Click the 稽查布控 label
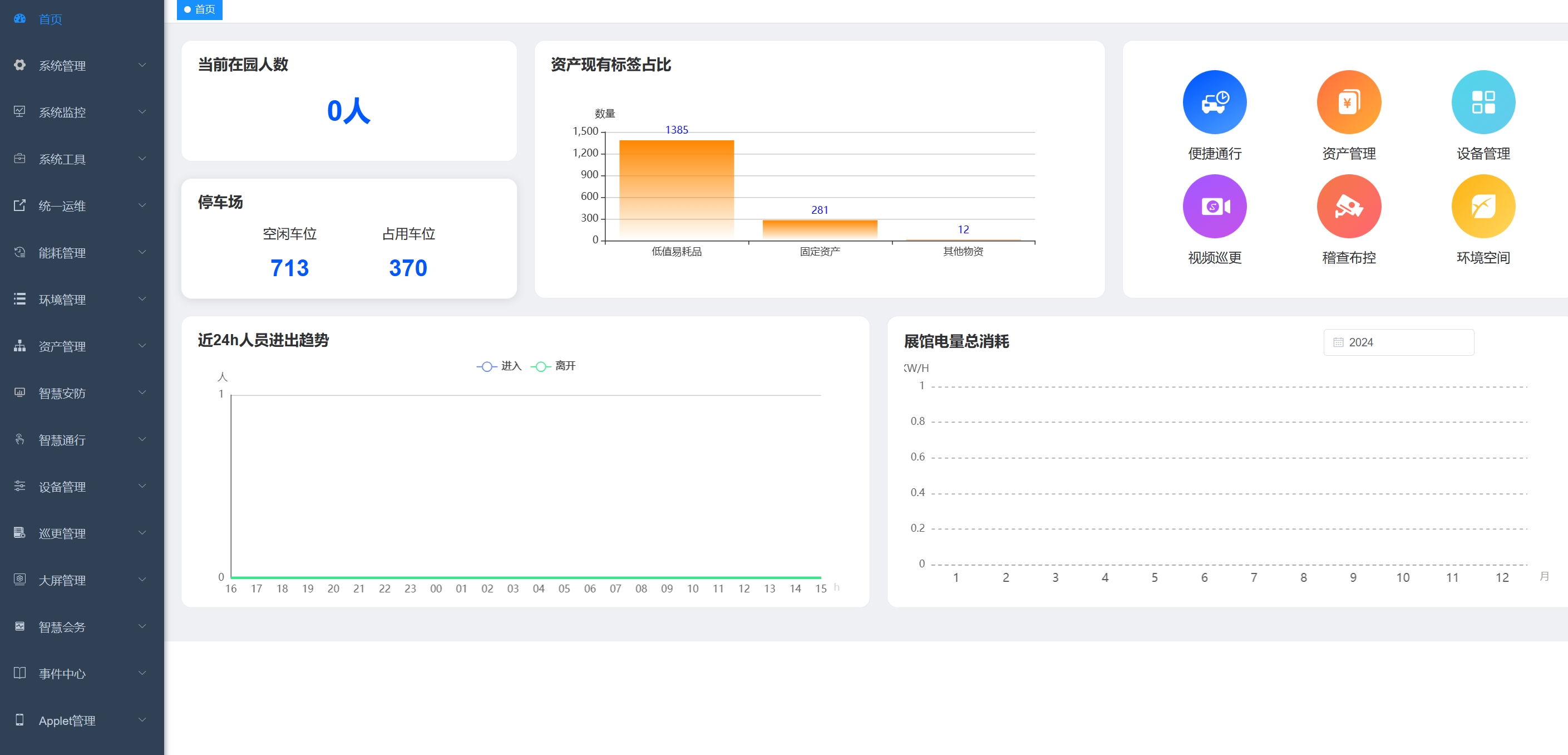The image size is (1568, 755). point(1348,258)
